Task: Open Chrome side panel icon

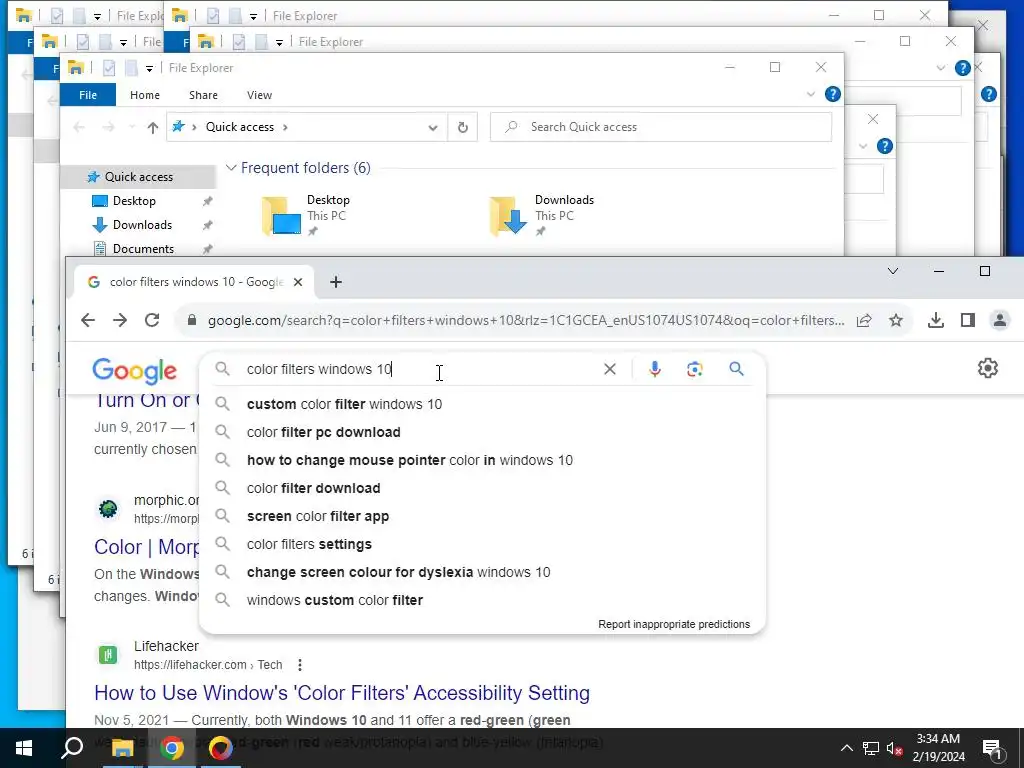Action: (968, 320)
